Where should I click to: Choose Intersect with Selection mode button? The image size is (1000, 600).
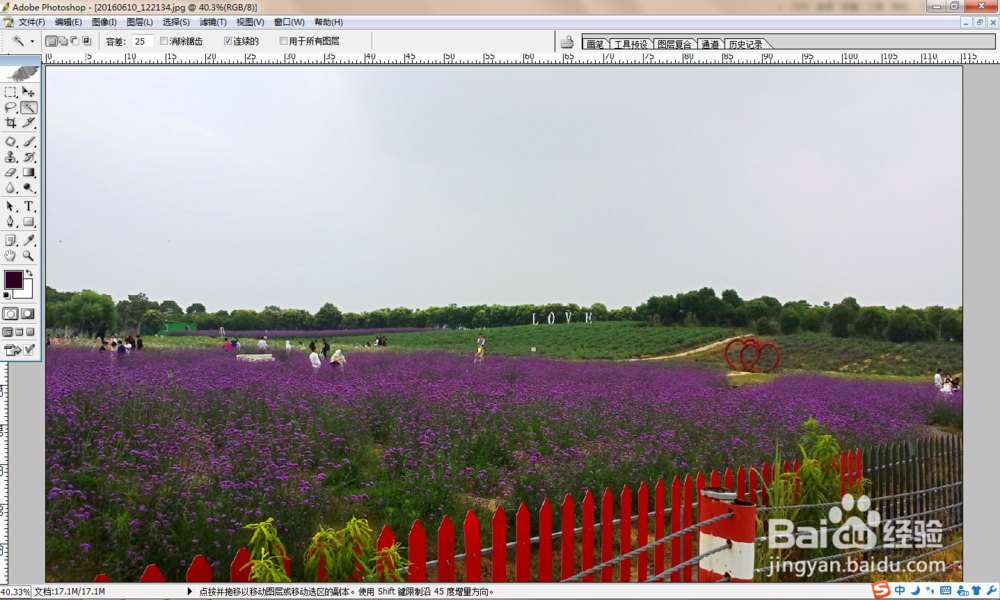[x=87, y=41]
